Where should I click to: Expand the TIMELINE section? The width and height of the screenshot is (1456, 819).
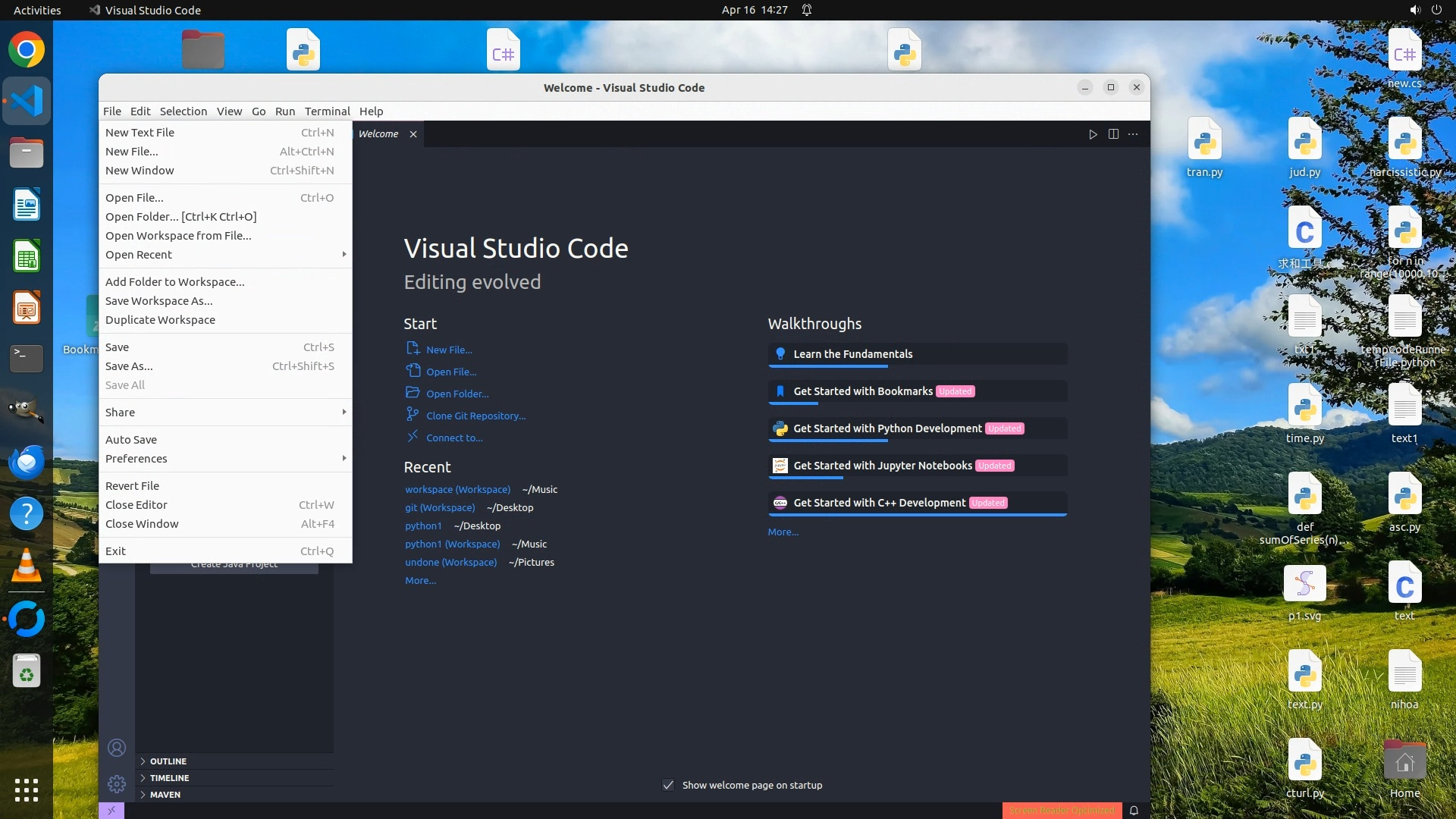169,778
